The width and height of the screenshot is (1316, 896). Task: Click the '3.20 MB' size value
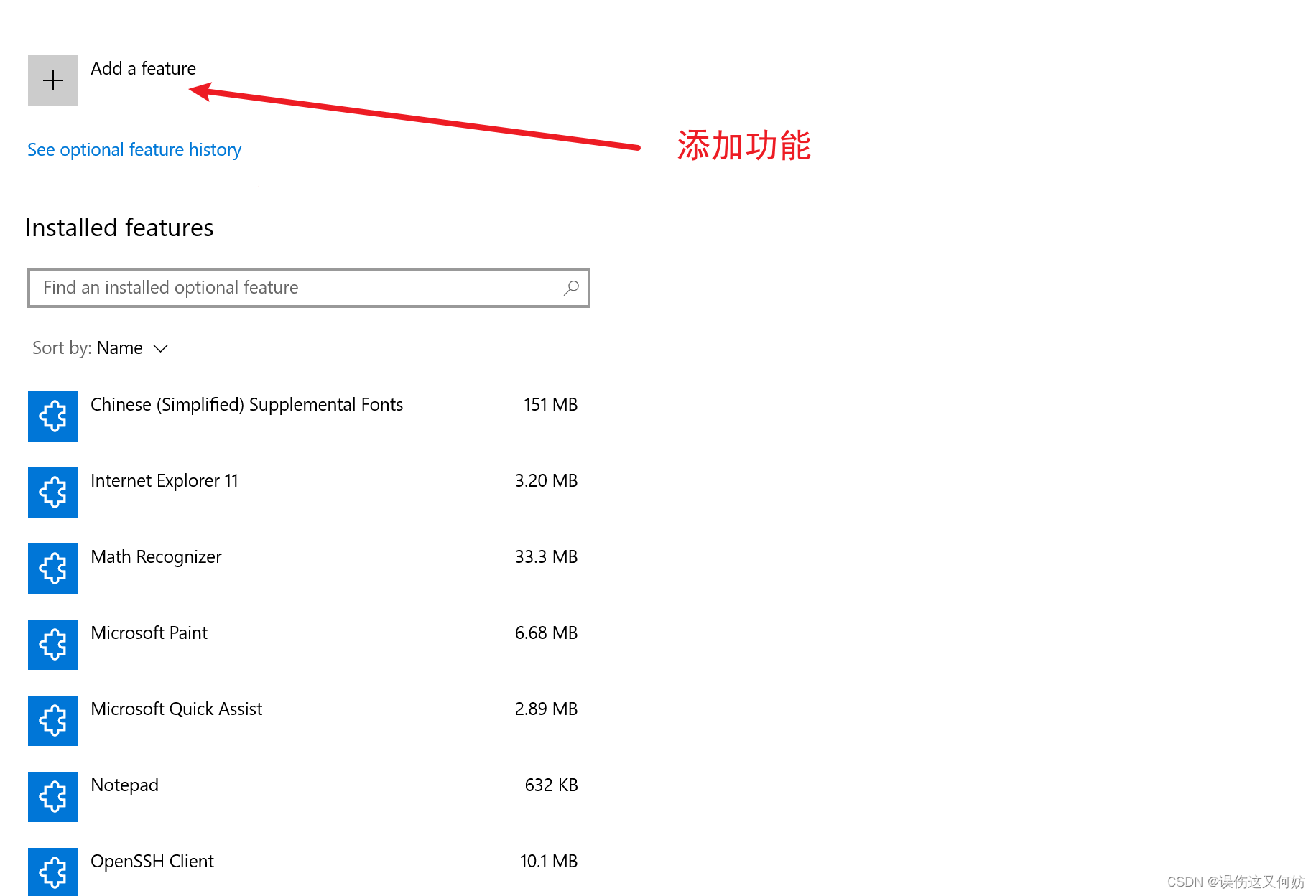pyautogui.click(x=546, y=481)
